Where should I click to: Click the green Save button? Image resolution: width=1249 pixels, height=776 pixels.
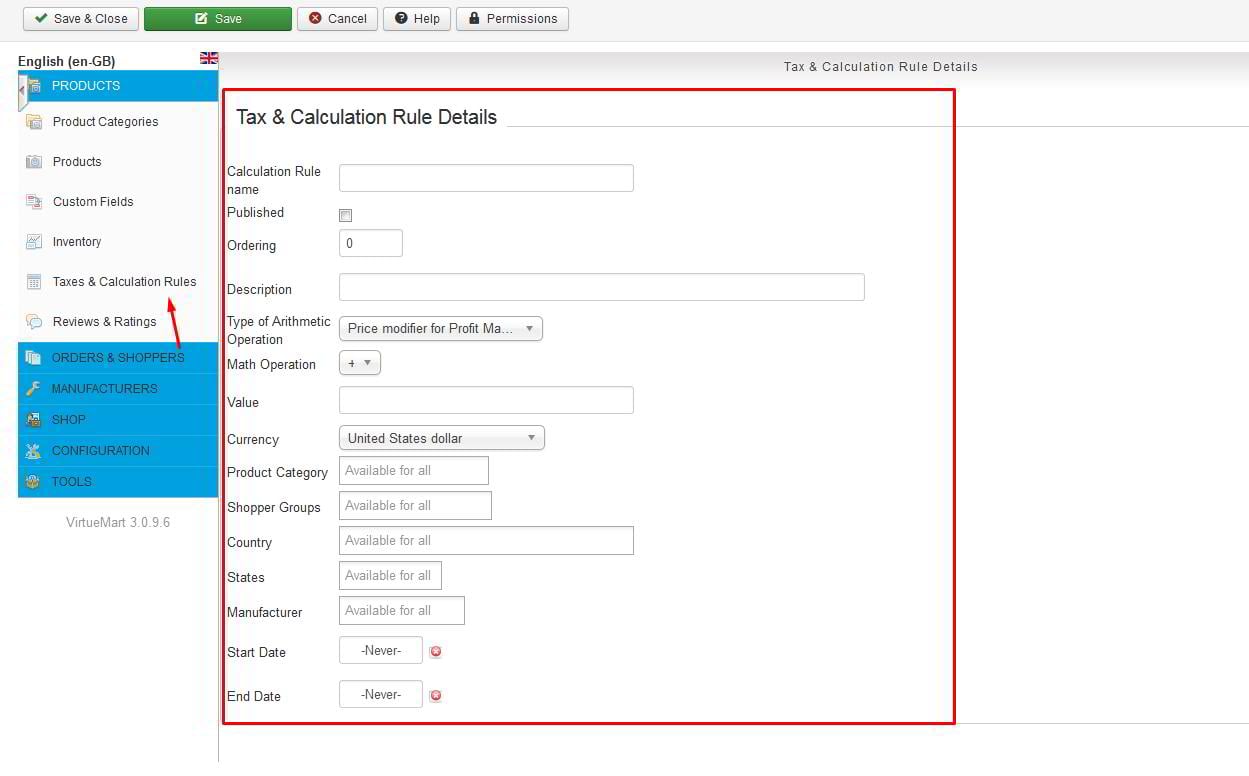pyautogui.click(x=217, y=19)
